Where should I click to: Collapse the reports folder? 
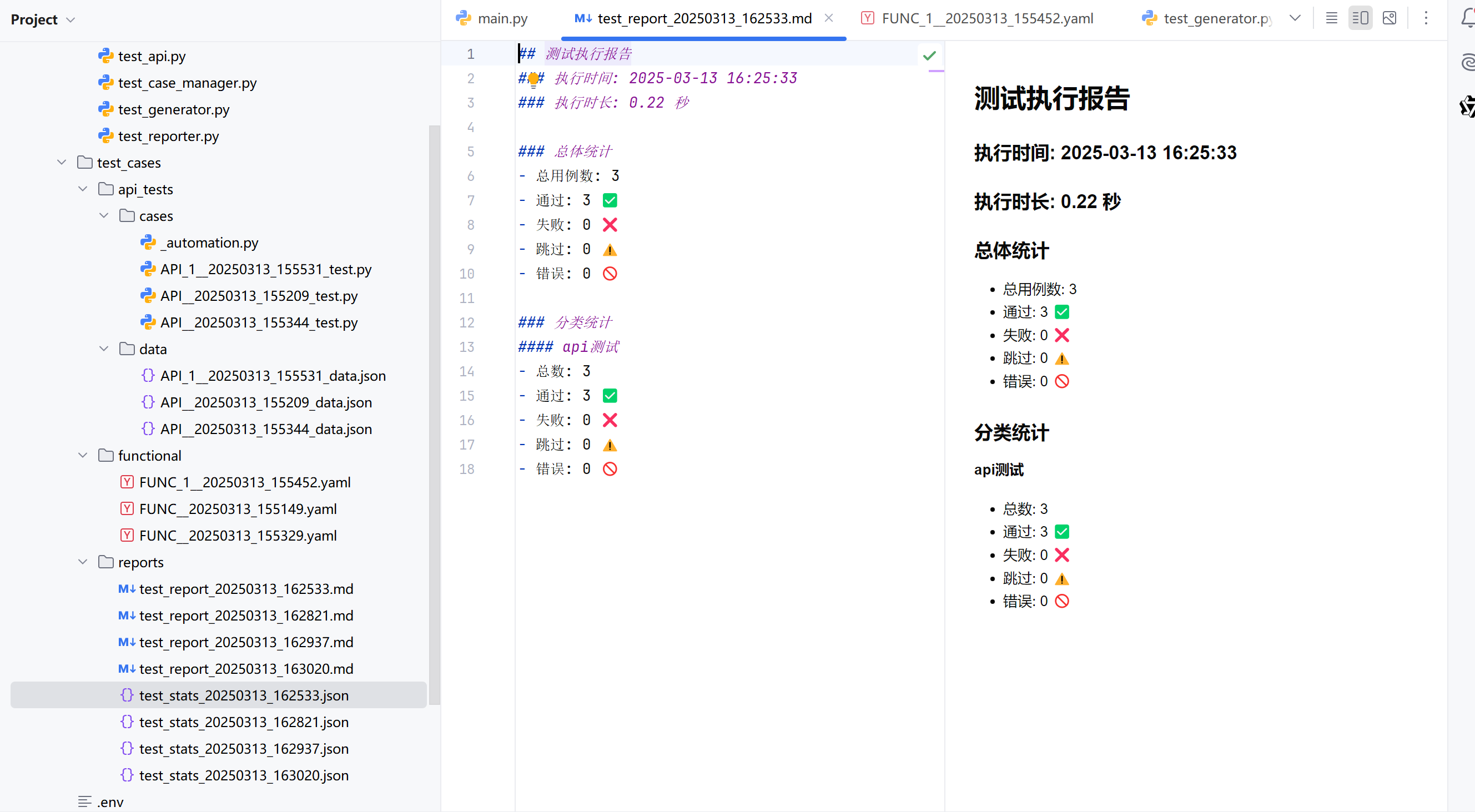coord(83,562)
